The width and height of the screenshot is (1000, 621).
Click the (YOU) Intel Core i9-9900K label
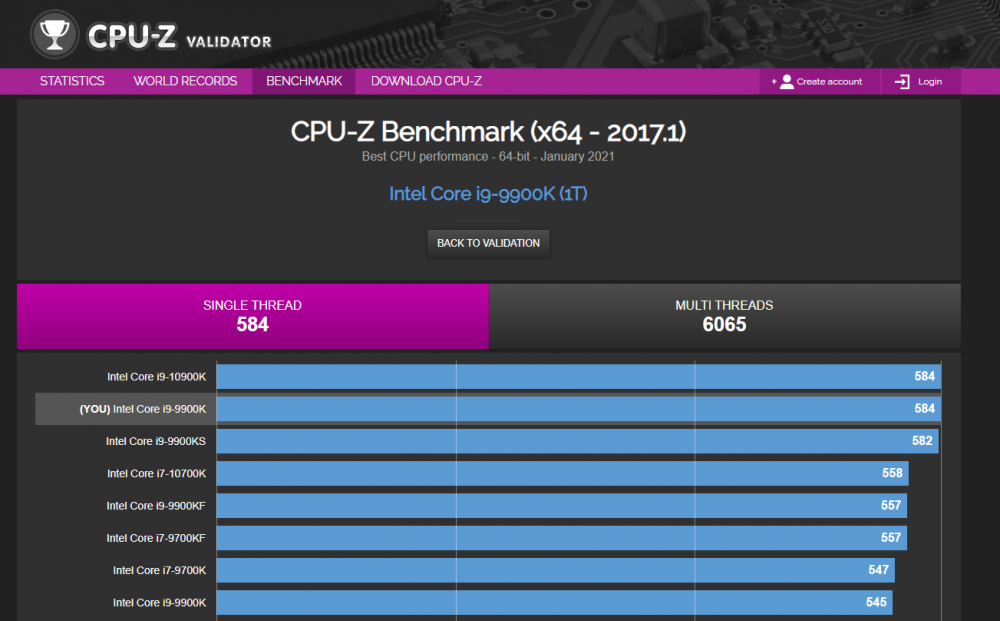(x=143, y=409)
